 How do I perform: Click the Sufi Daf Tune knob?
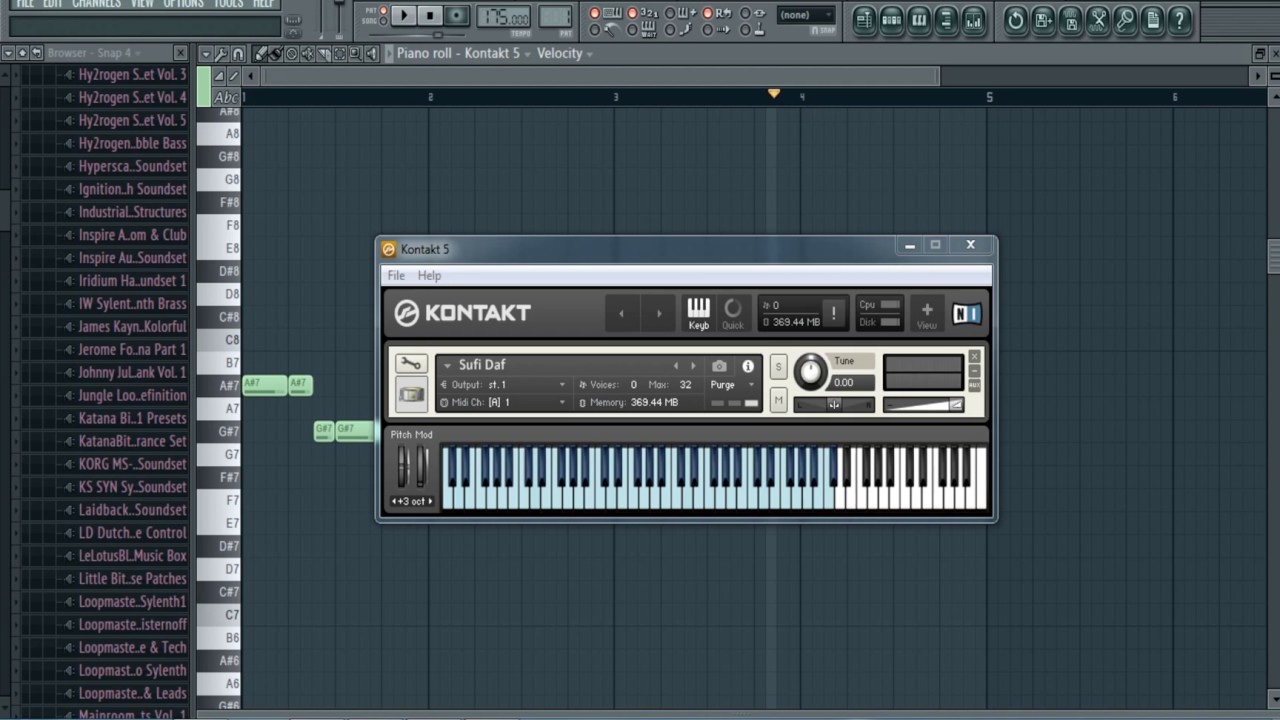(810, 371)
